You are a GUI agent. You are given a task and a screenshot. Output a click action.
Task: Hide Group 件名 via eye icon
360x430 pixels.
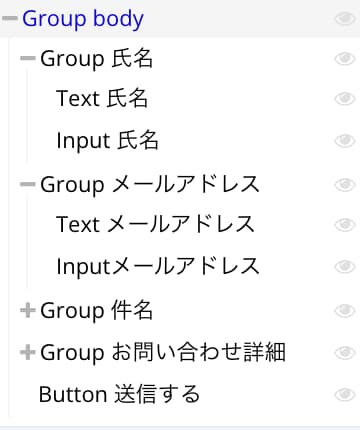[345, 310]
